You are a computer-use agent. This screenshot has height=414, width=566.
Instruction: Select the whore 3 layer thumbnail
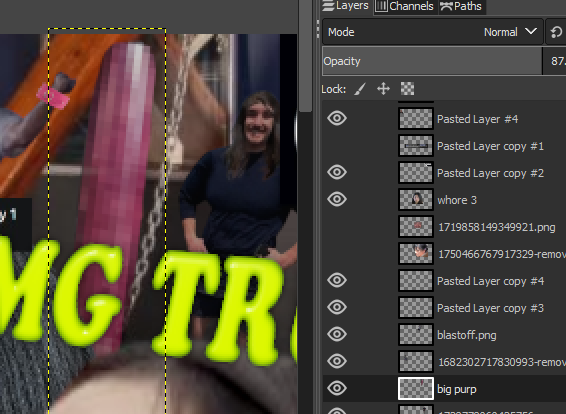tap(416, 200)
